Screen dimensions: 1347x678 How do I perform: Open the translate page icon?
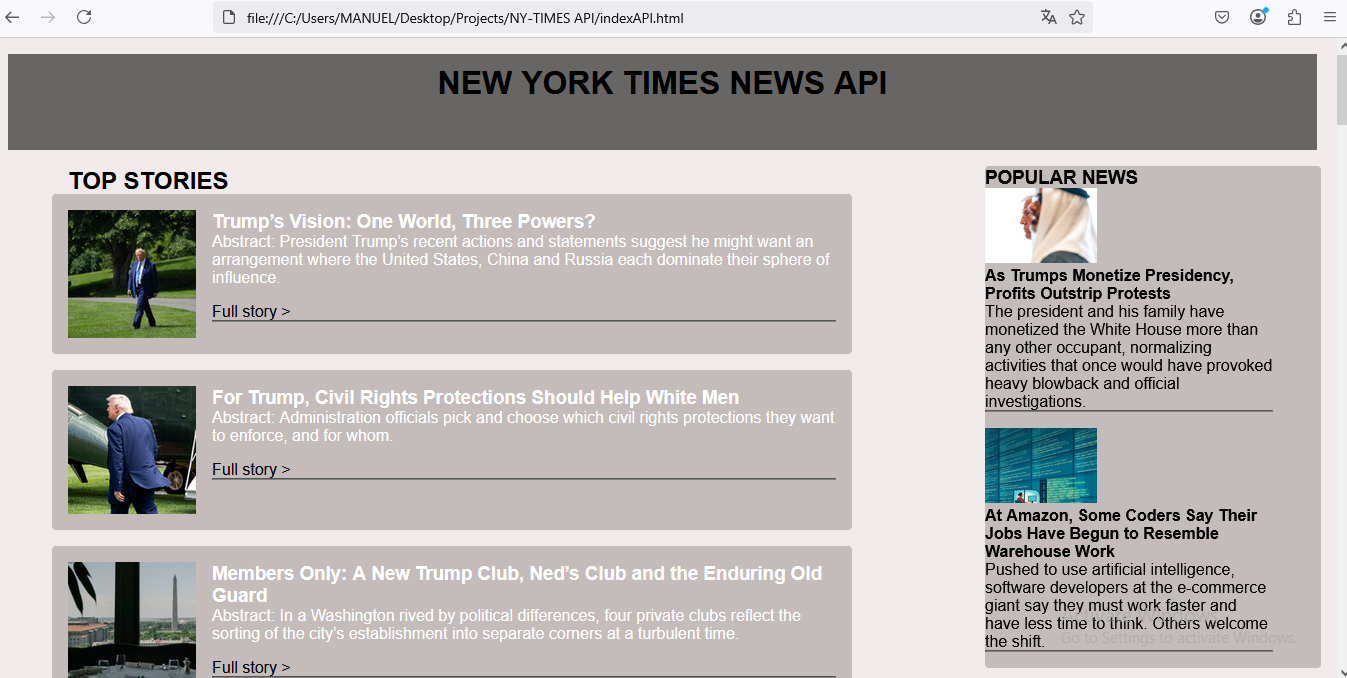click(x=1048, y=17)
